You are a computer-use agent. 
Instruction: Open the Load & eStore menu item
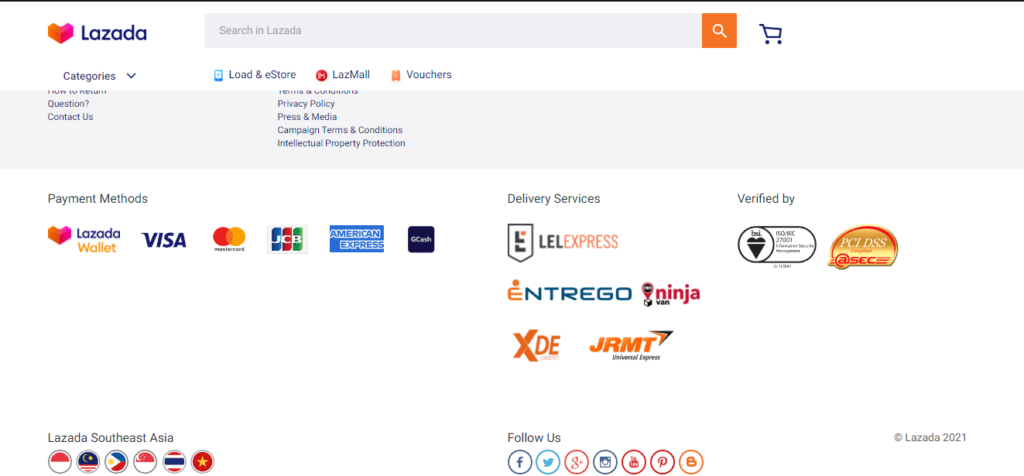(x=255, y=74)
